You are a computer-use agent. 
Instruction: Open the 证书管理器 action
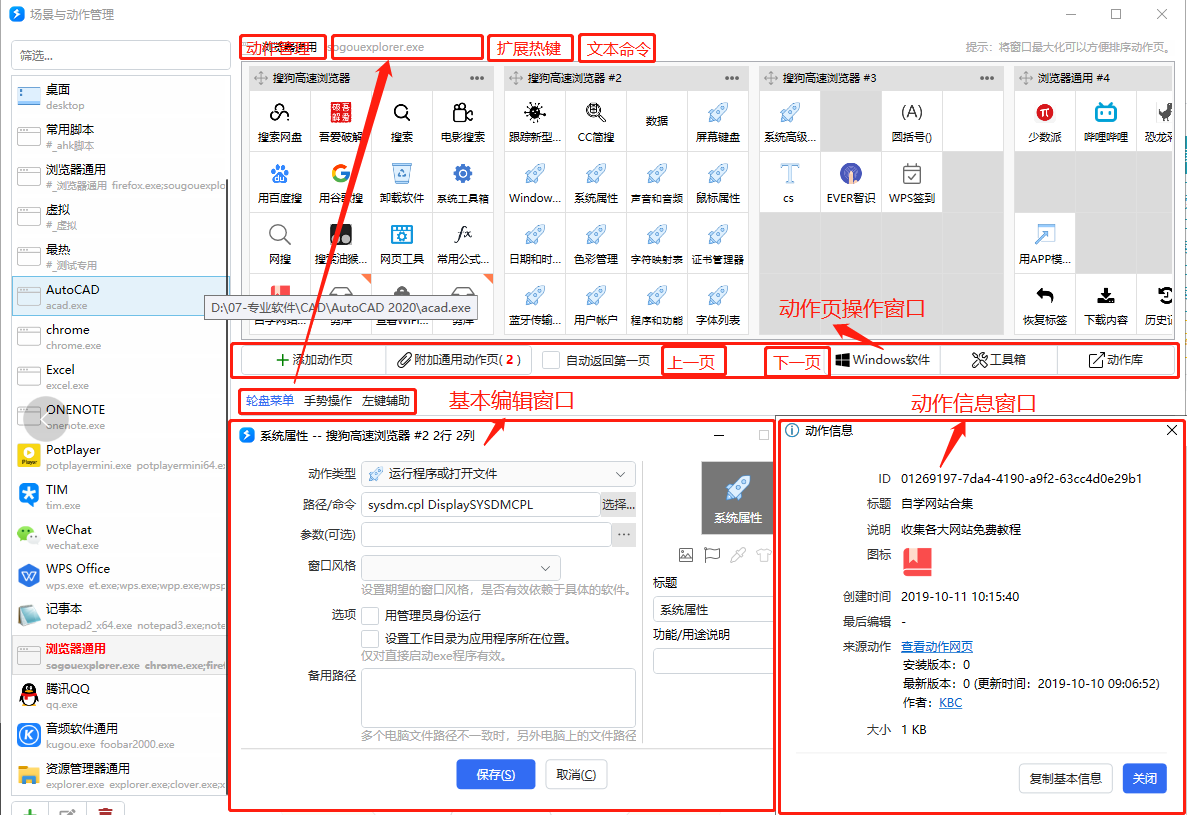pyautogui.click(x=718, y=243)
